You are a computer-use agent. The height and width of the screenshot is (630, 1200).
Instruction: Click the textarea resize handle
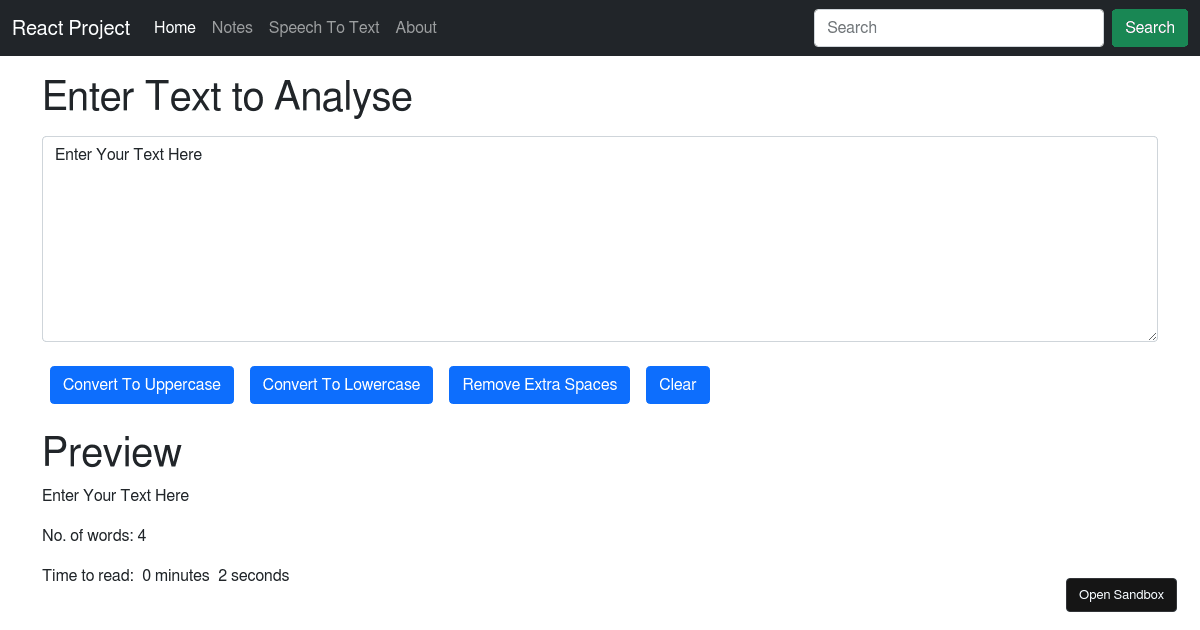click(1152, 334)
